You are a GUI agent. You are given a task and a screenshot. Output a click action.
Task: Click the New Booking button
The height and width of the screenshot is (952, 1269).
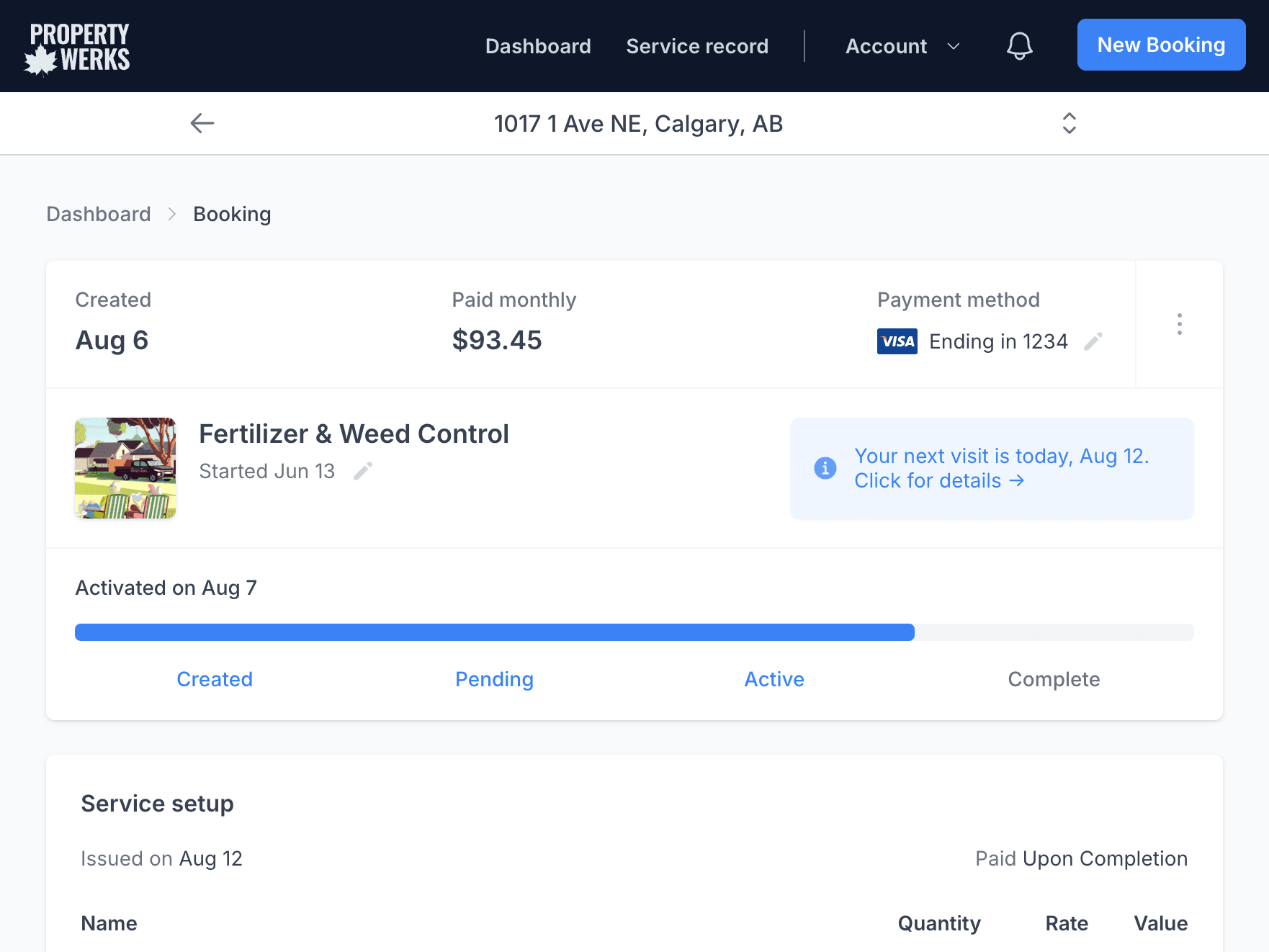tap(1161, 45)
